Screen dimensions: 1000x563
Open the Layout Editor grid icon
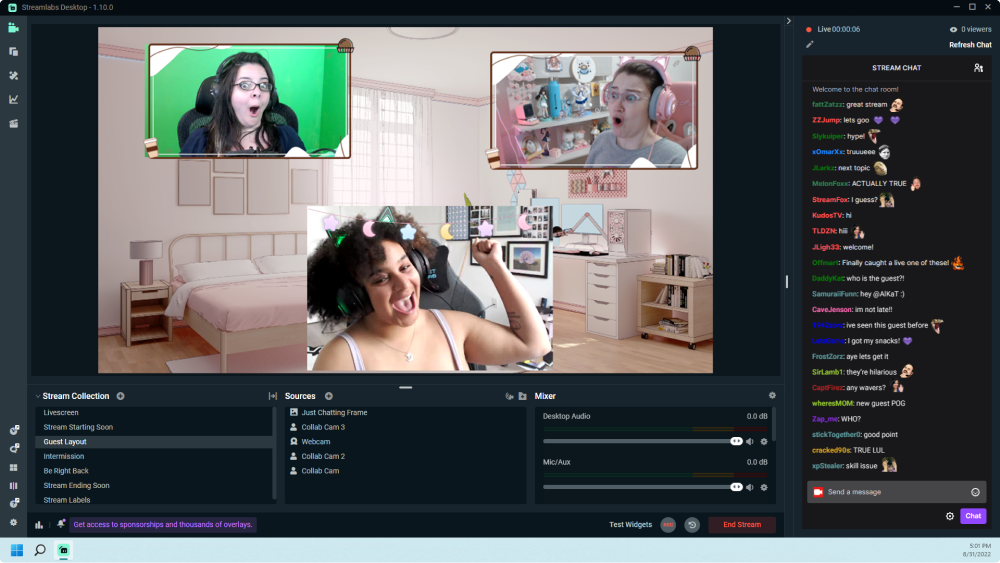(x=13, y=467)
